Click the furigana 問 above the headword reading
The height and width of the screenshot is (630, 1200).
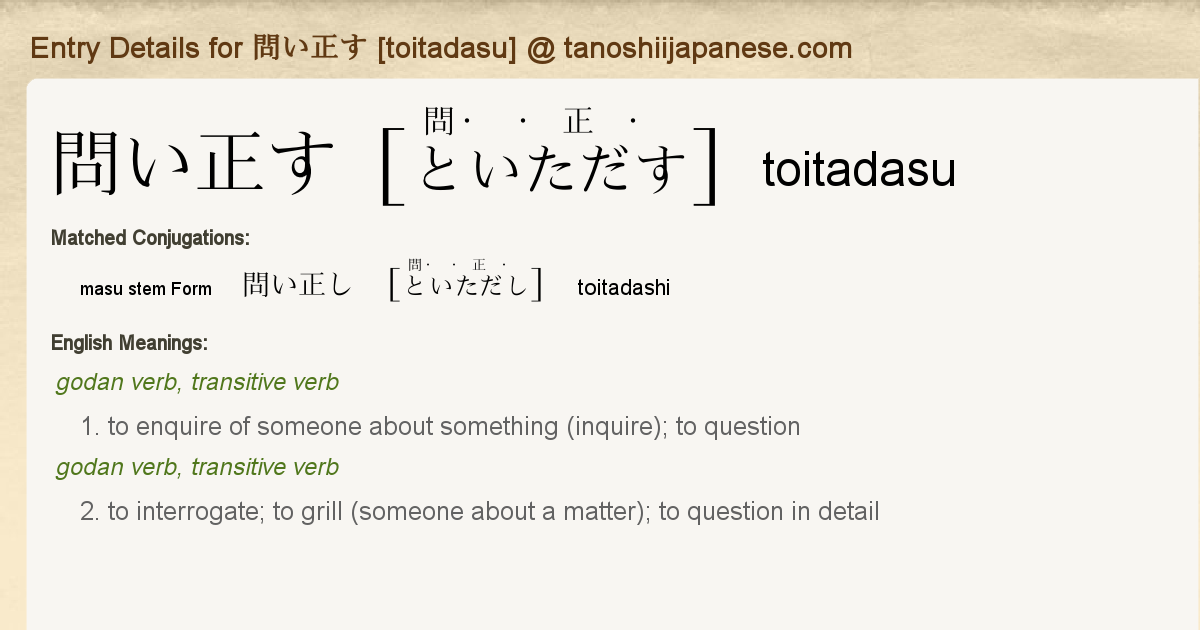(x=439, y=122)
